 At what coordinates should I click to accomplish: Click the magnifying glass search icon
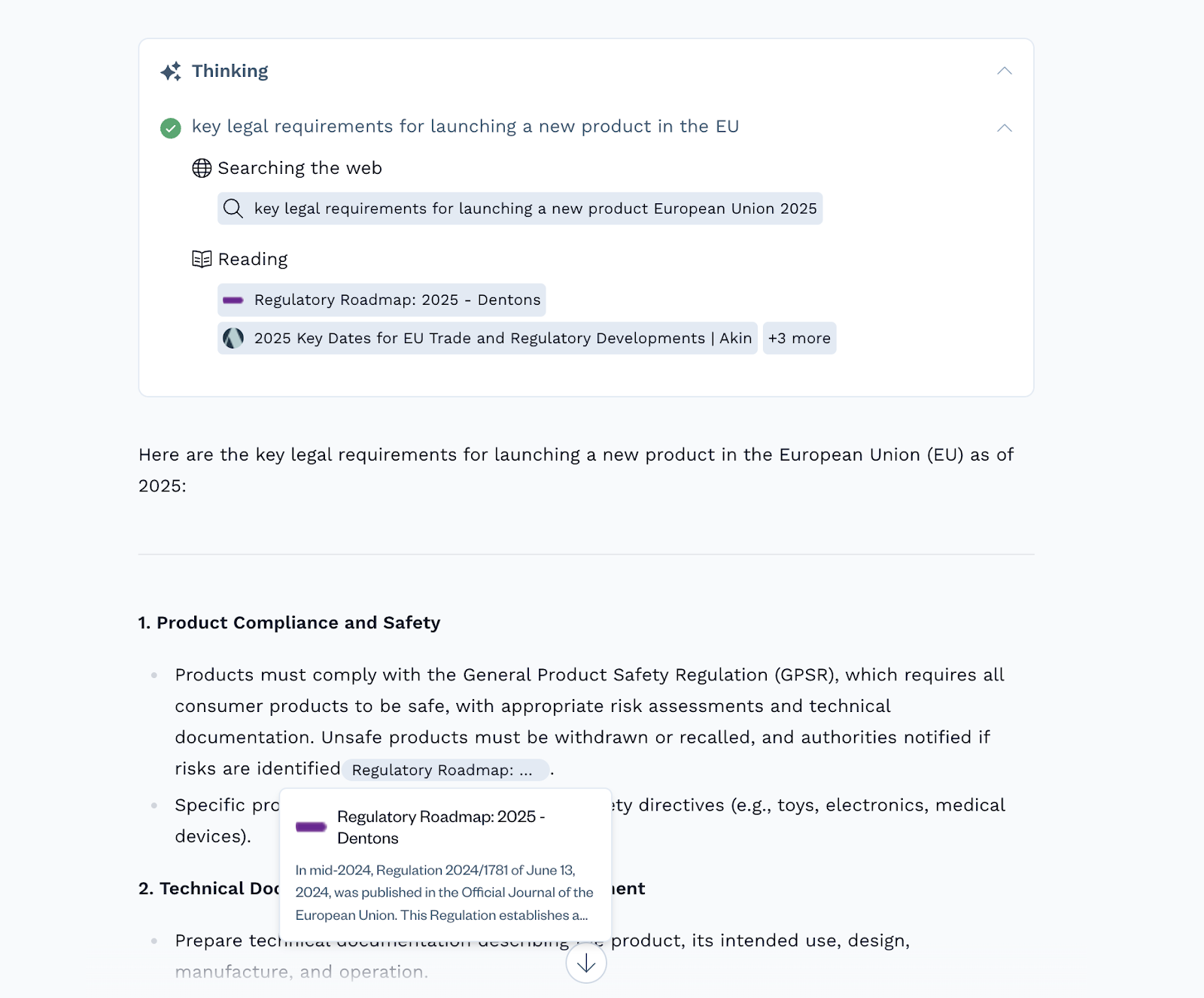click(233, 209)
